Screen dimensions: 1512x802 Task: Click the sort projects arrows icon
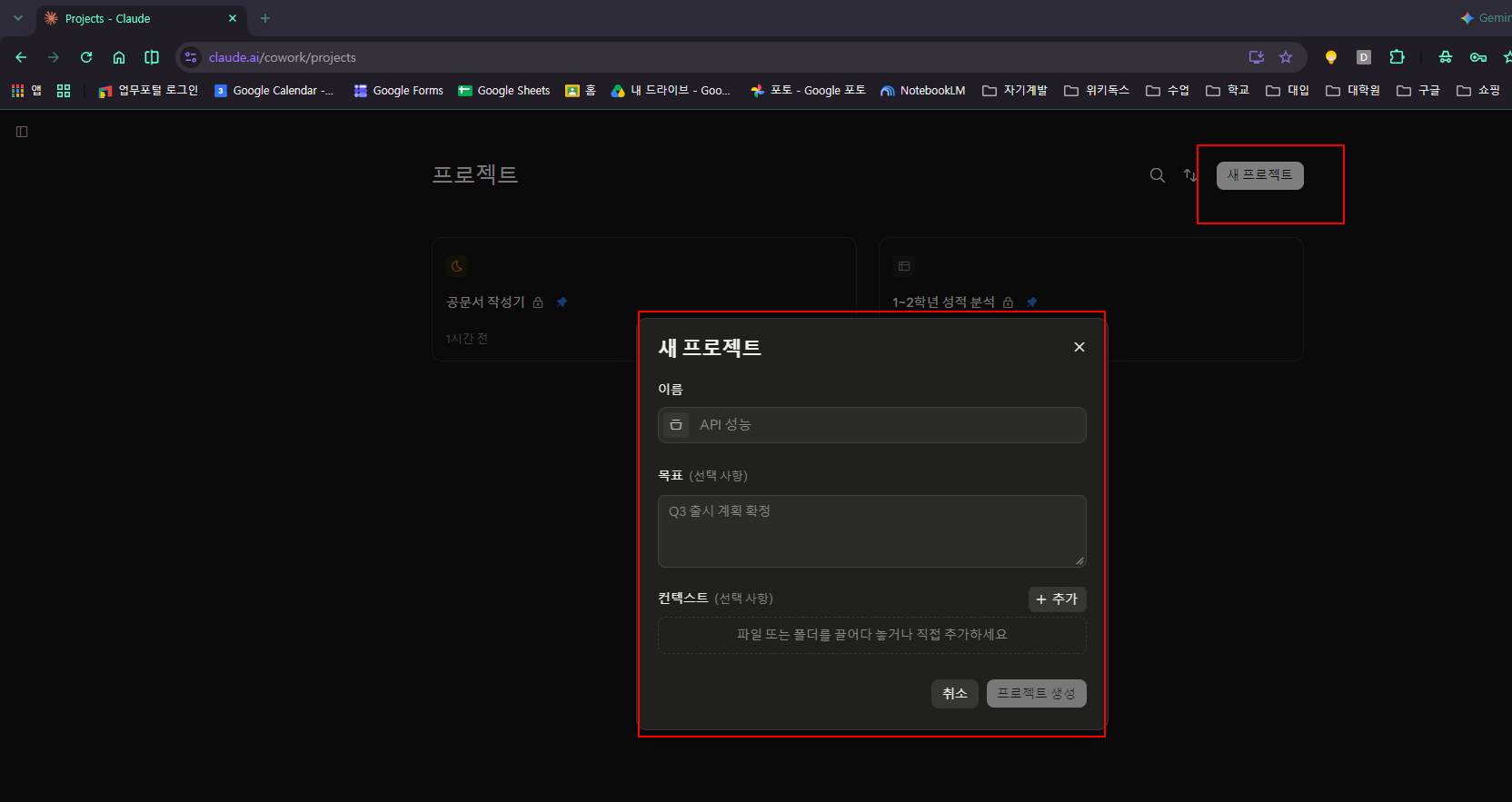click(1190, 175)
